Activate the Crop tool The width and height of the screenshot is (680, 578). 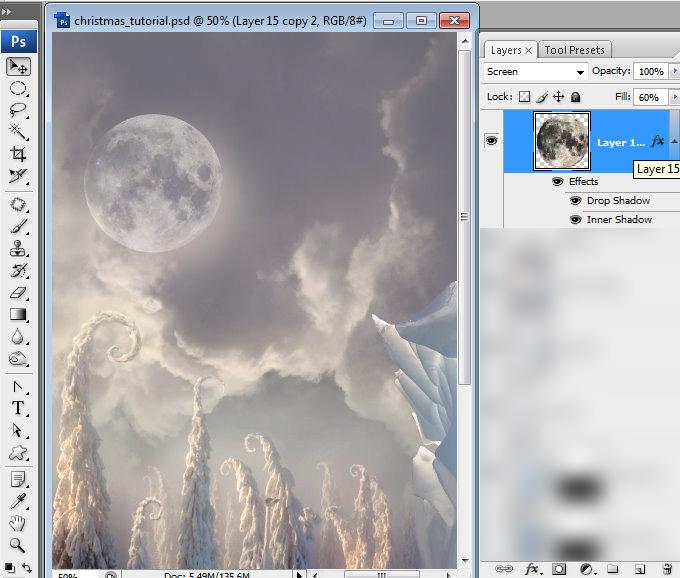pos(18,154)
